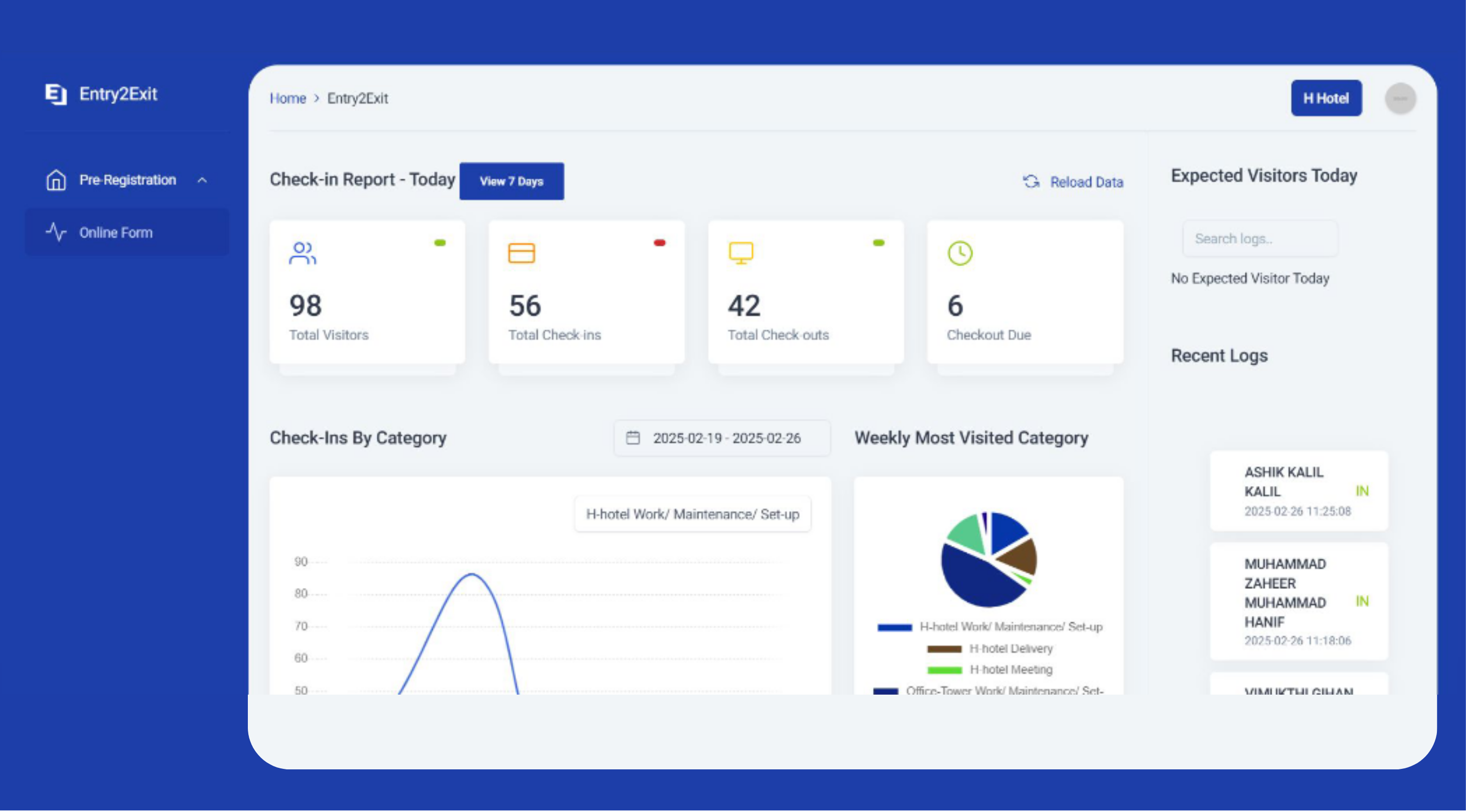This screenshot has width=1466, height=812.
Task: Click the Reload Data refresh icon
Action: pyautogui.click(x=1031, y=182)
